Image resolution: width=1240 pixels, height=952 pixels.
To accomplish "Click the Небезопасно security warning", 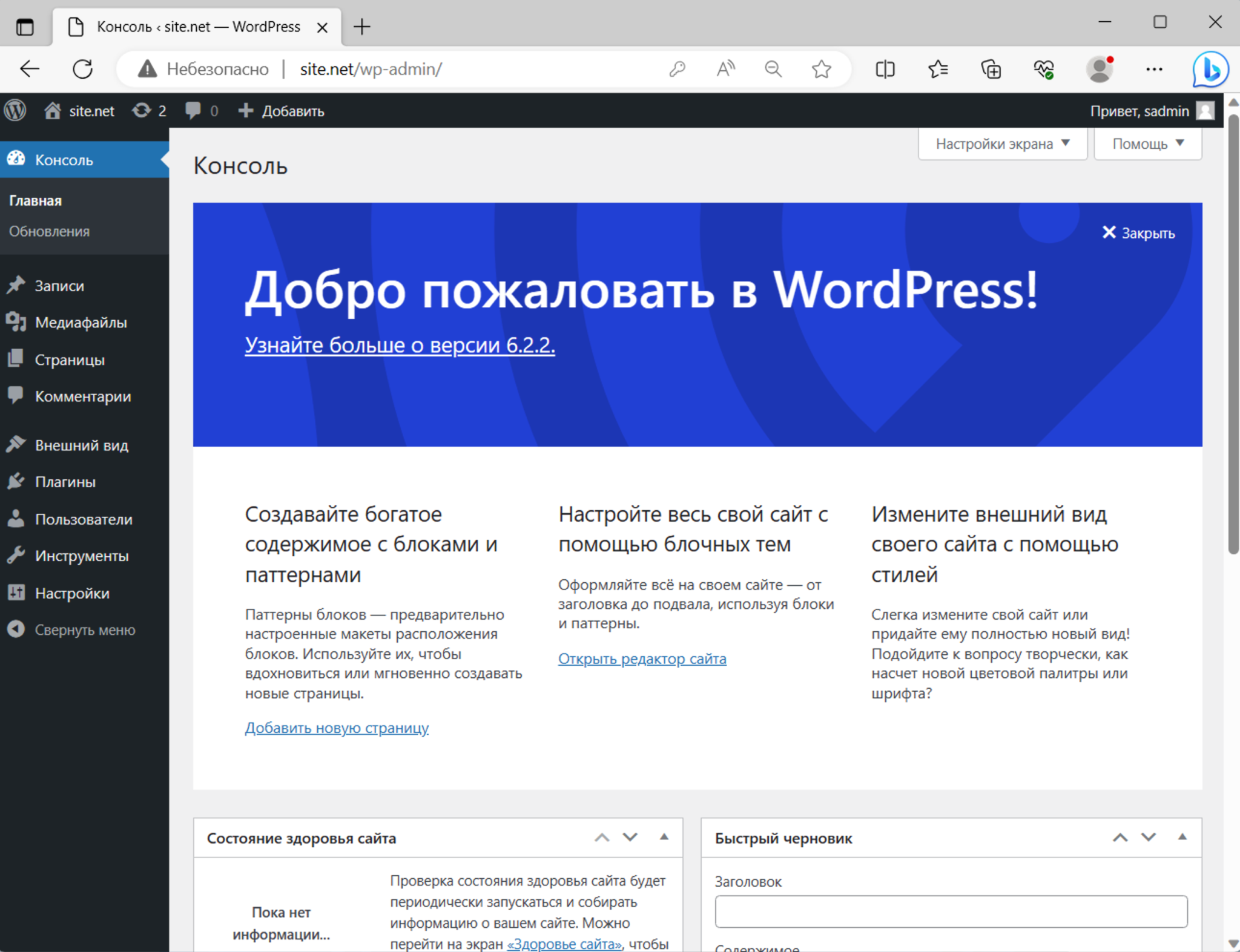I will tap(203, 69).
